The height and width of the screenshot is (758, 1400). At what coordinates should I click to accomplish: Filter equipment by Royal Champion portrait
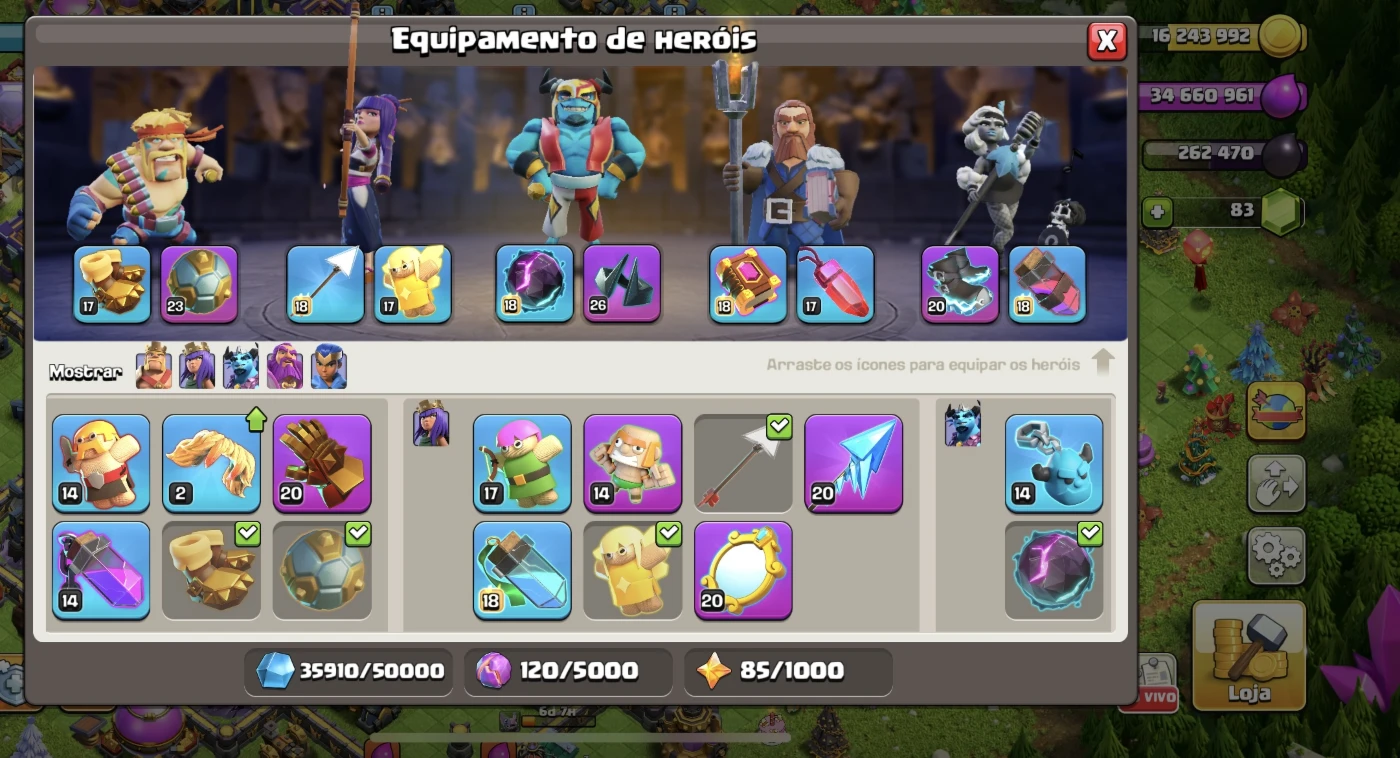point(329,366)
